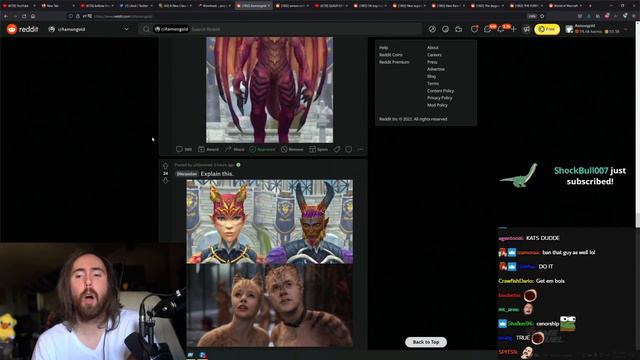Click the green Approved mod button
The width and height of the screenshot is (640, 360).
click(x=262, y=149)
